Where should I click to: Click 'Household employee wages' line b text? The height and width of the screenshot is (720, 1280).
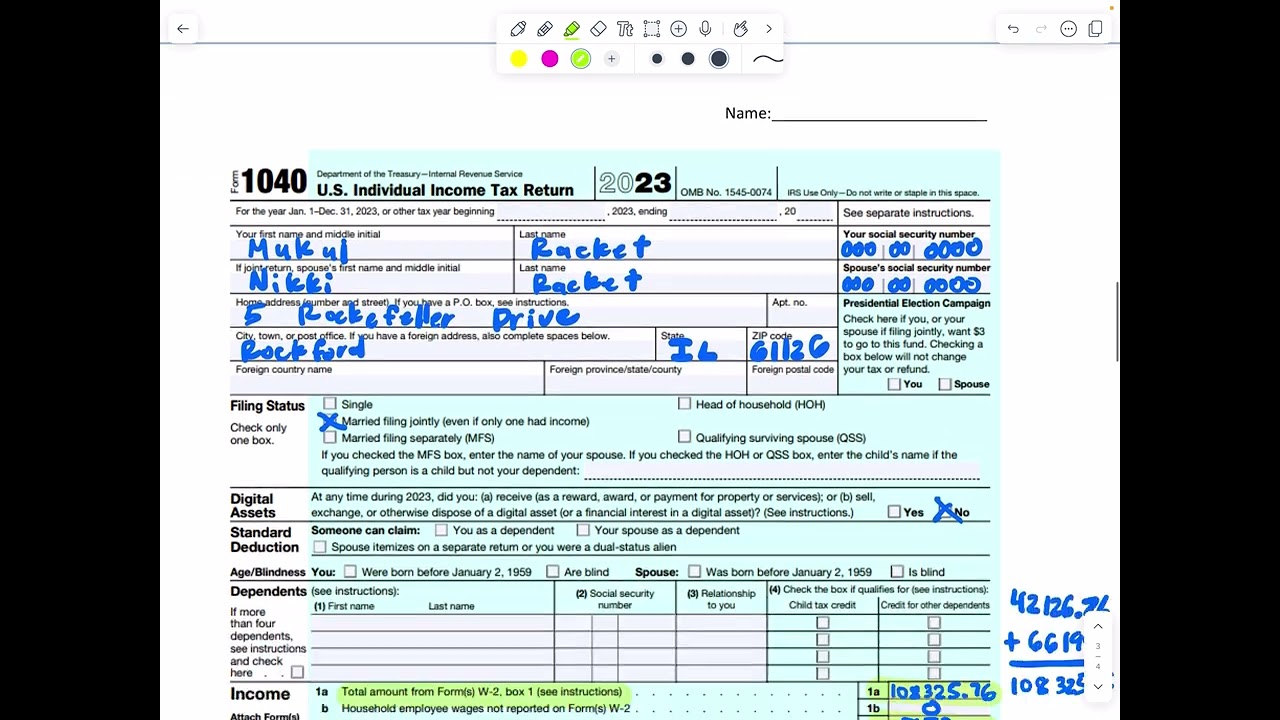(486, 709)
